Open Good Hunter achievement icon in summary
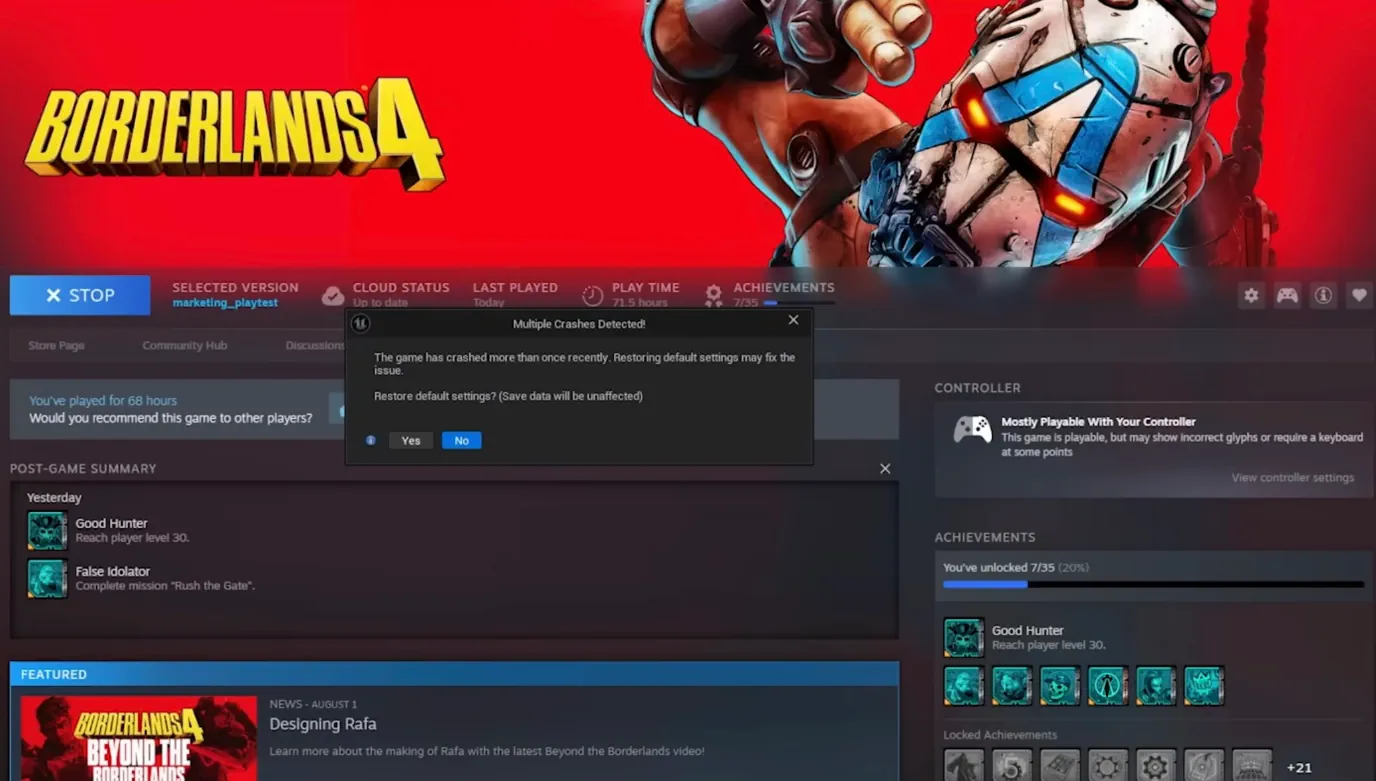 (47, 531)
